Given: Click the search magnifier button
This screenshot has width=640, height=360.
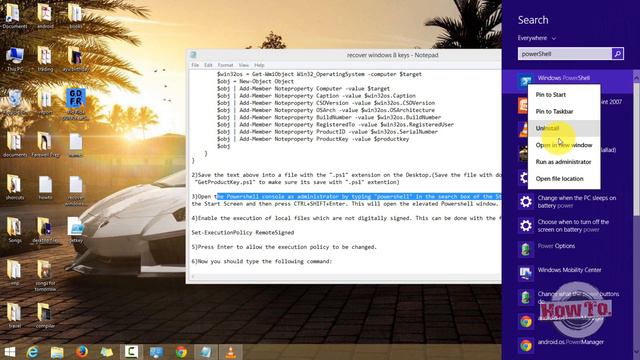Looking at the screenshot, I should click(618, 53).
